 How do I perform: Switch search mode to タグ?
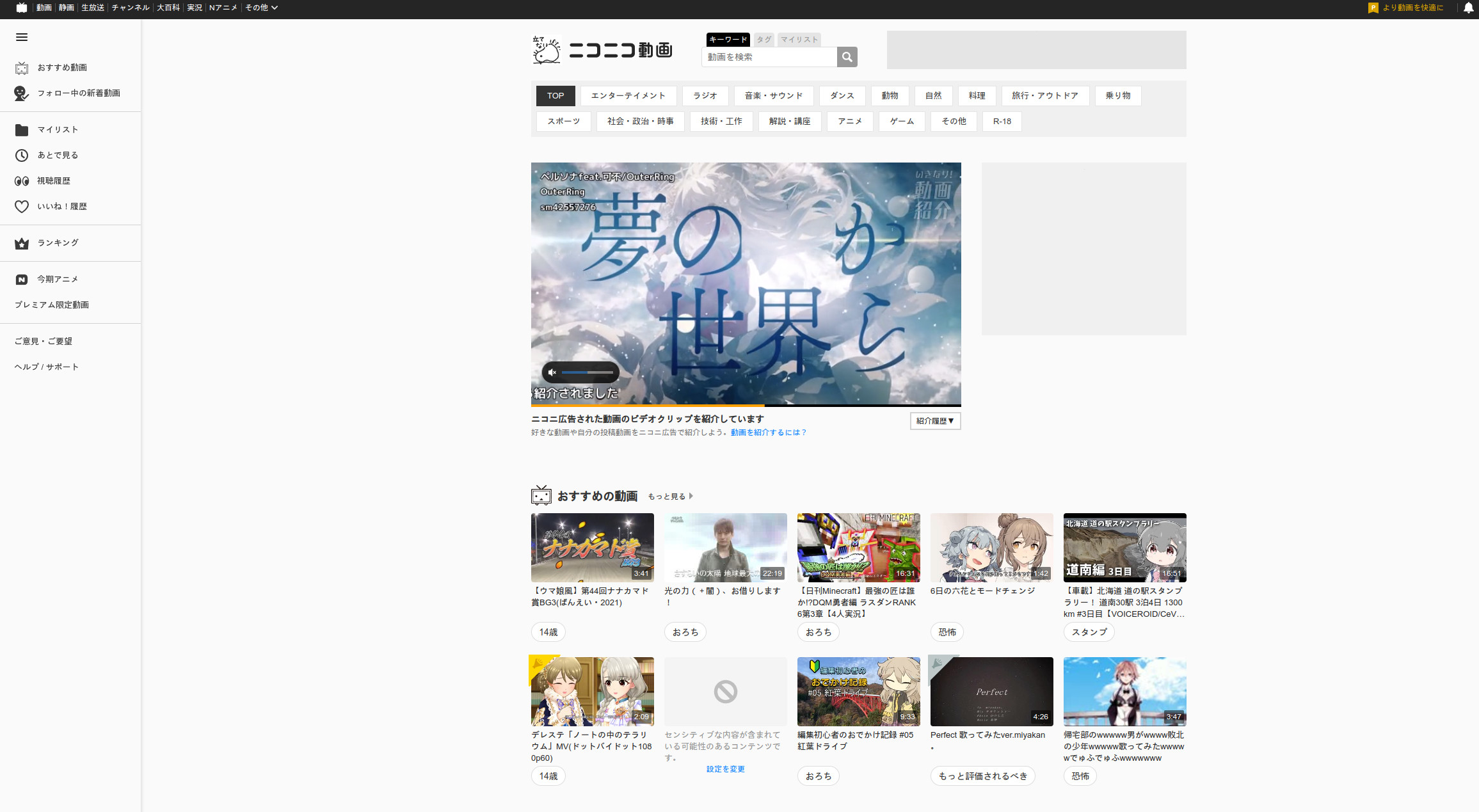(x=763, y=39)
